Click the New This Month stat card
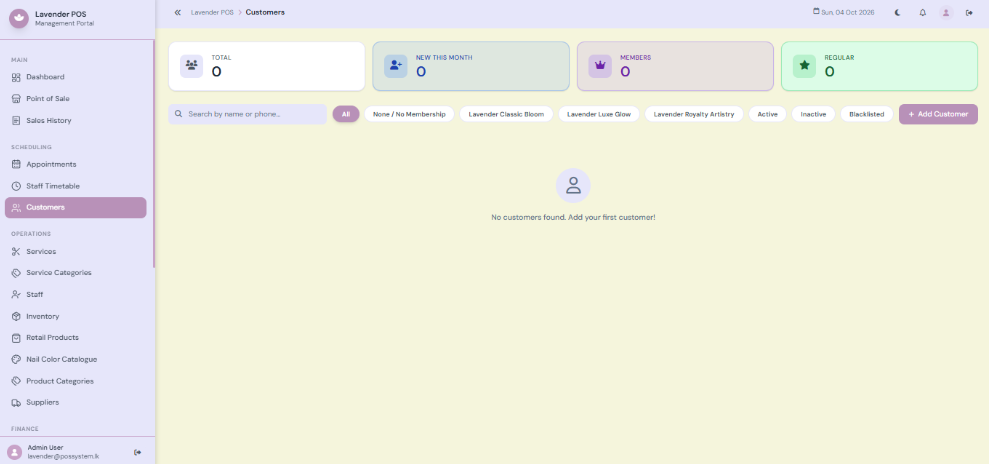 click(471, 66)
